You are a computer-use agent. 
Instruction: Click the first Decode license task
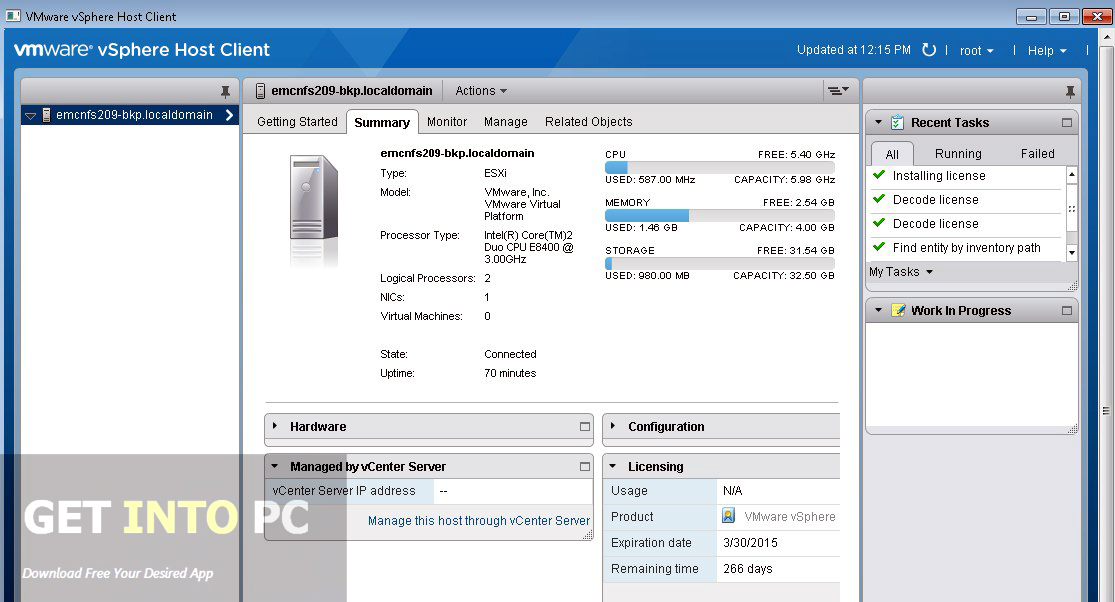935,200
